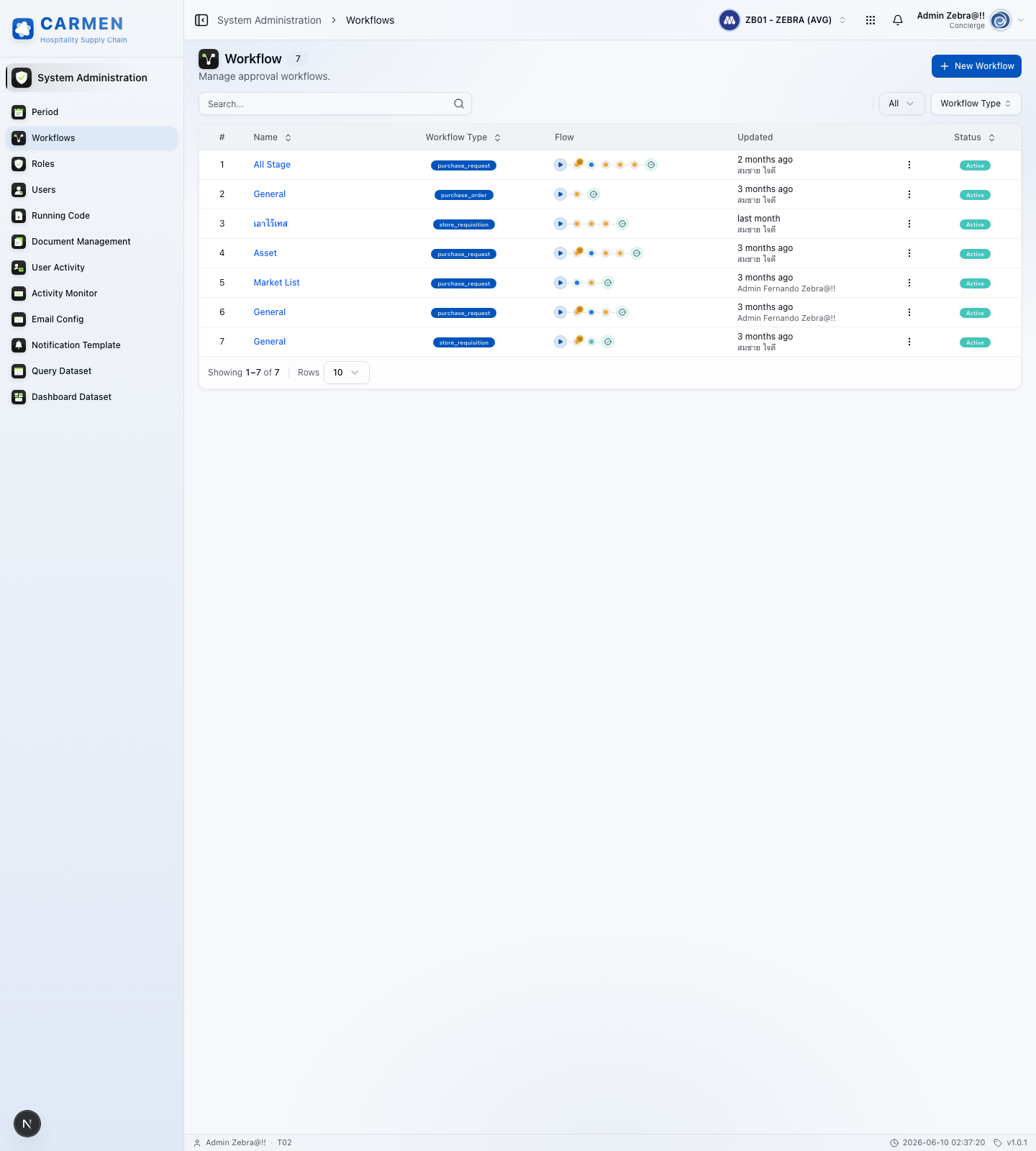Click 'Showing 1–7 of 7' text
The width and height of the screenshot is (1036, 1151).
coord(244,373)
